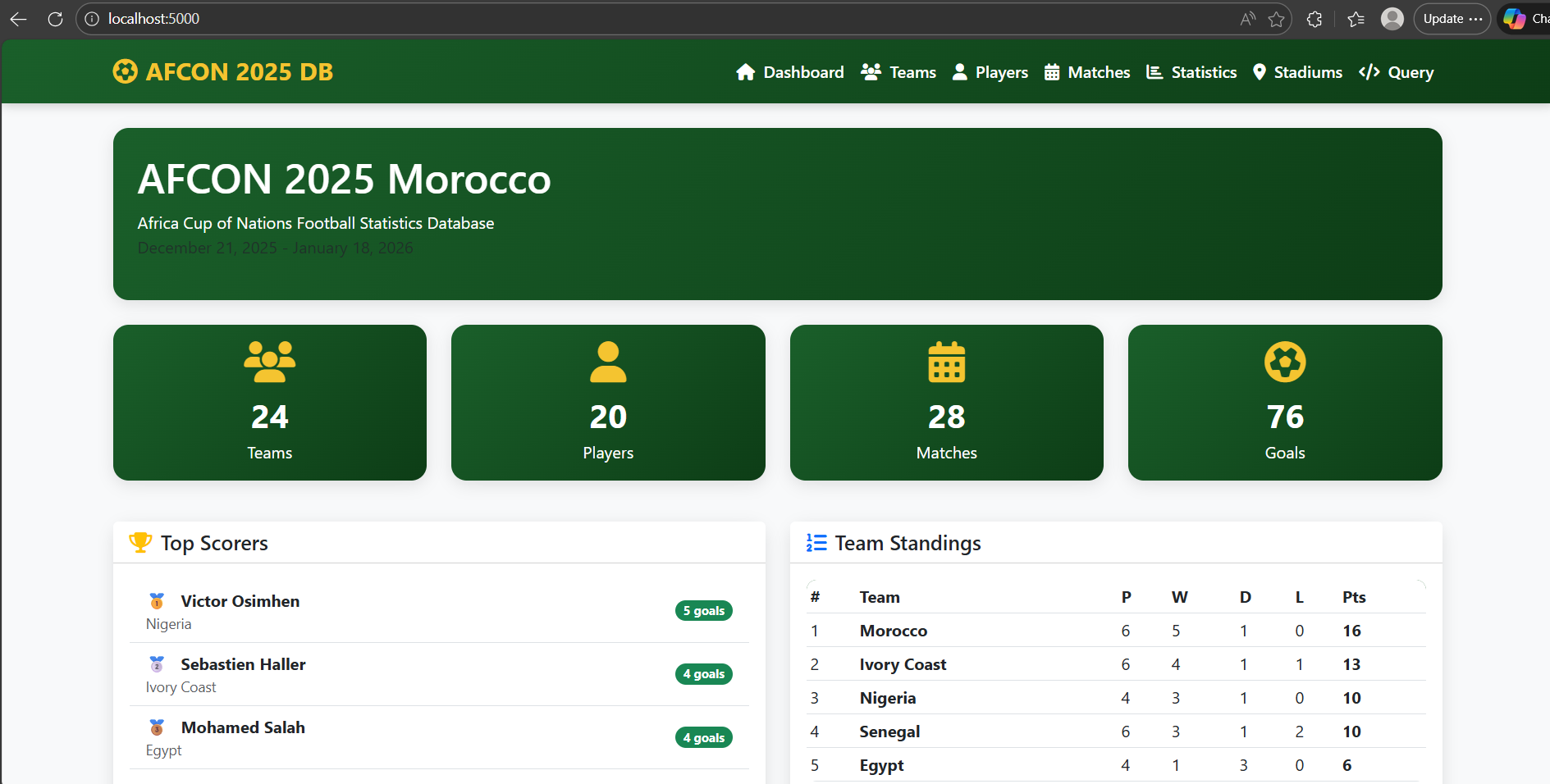
Task: Click the people icon beside Teams nav link
Action: [870, 72]
